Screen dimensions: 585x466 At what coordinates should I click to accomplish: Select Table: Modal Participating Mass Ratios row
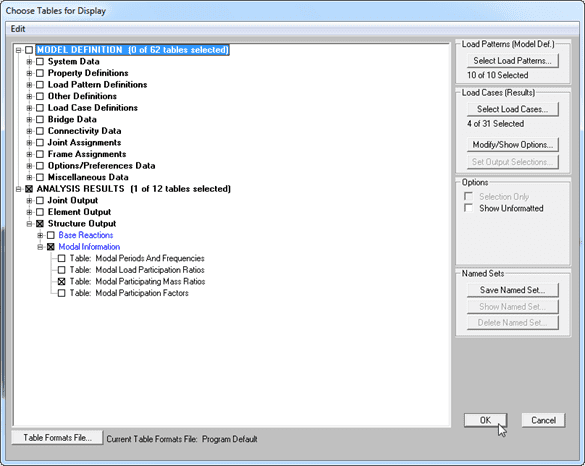point(137,281)
